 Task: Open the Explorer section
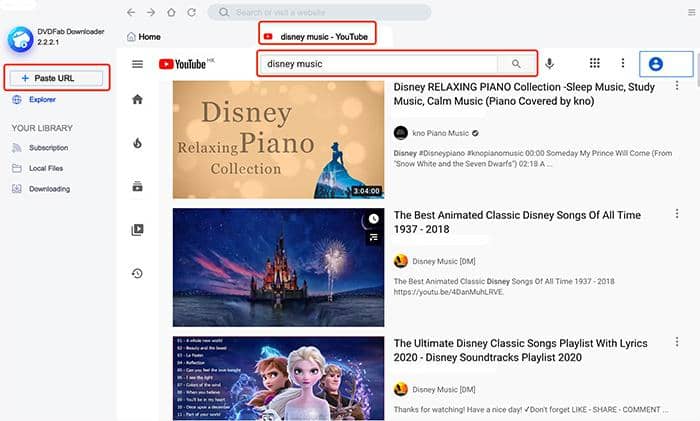(42, 100)
